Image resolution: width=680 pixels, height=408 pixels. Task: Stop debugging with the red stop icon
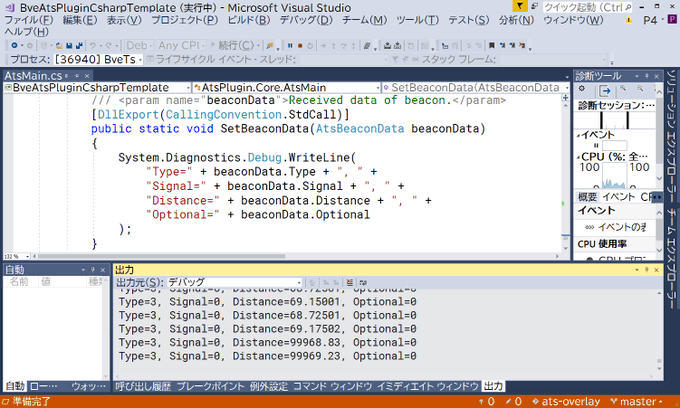pyautogui.click(x=300, y=45)
